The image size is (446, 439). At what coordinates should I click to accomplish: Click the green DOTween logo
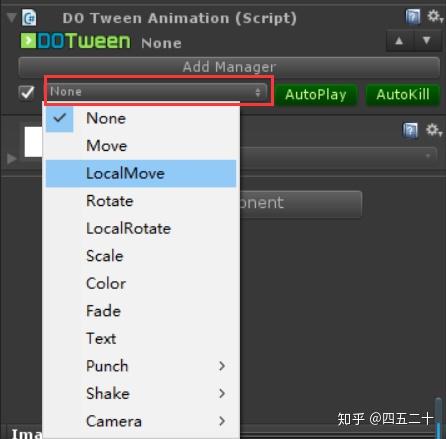(75, 41)
